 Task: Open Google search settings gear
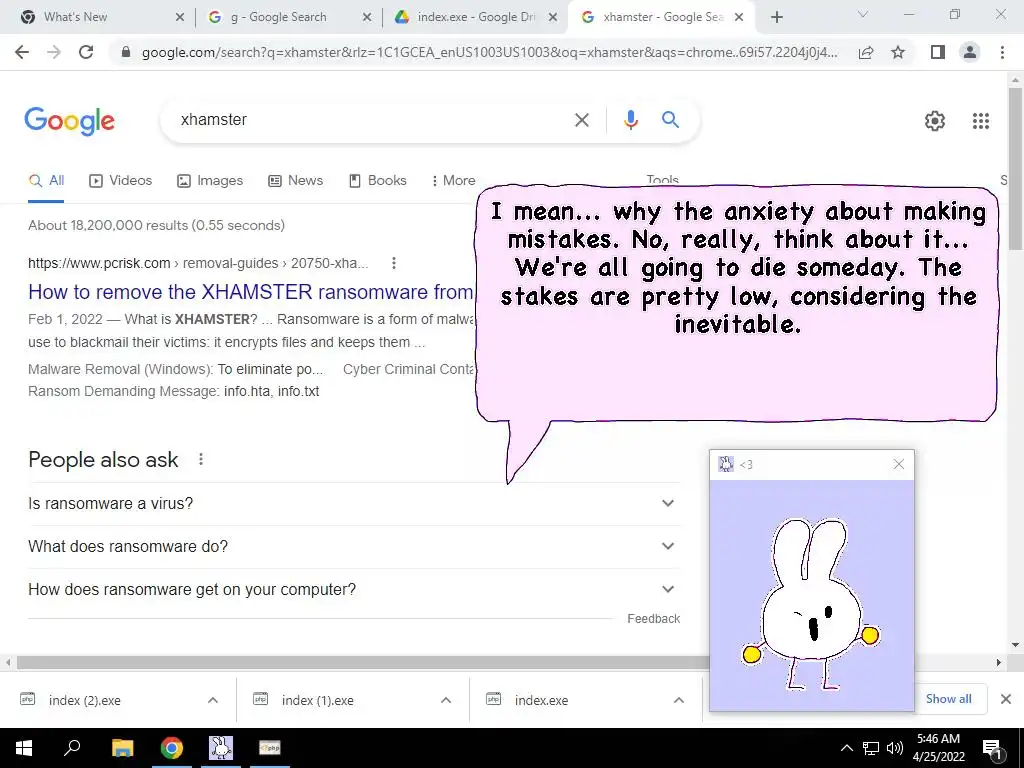pyautogui.click(x=935, y=121)
